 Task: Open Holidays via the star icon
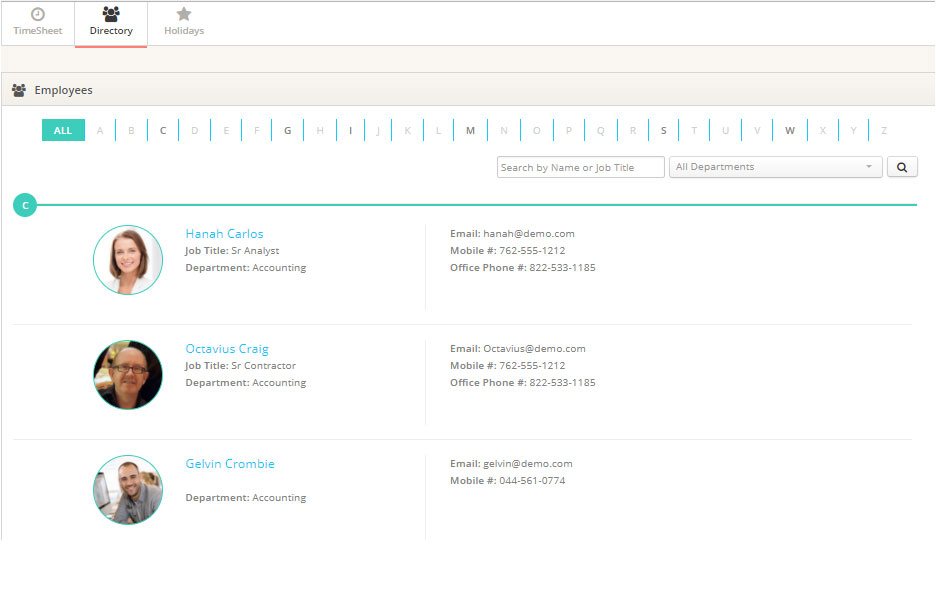(x=183, y=15)
